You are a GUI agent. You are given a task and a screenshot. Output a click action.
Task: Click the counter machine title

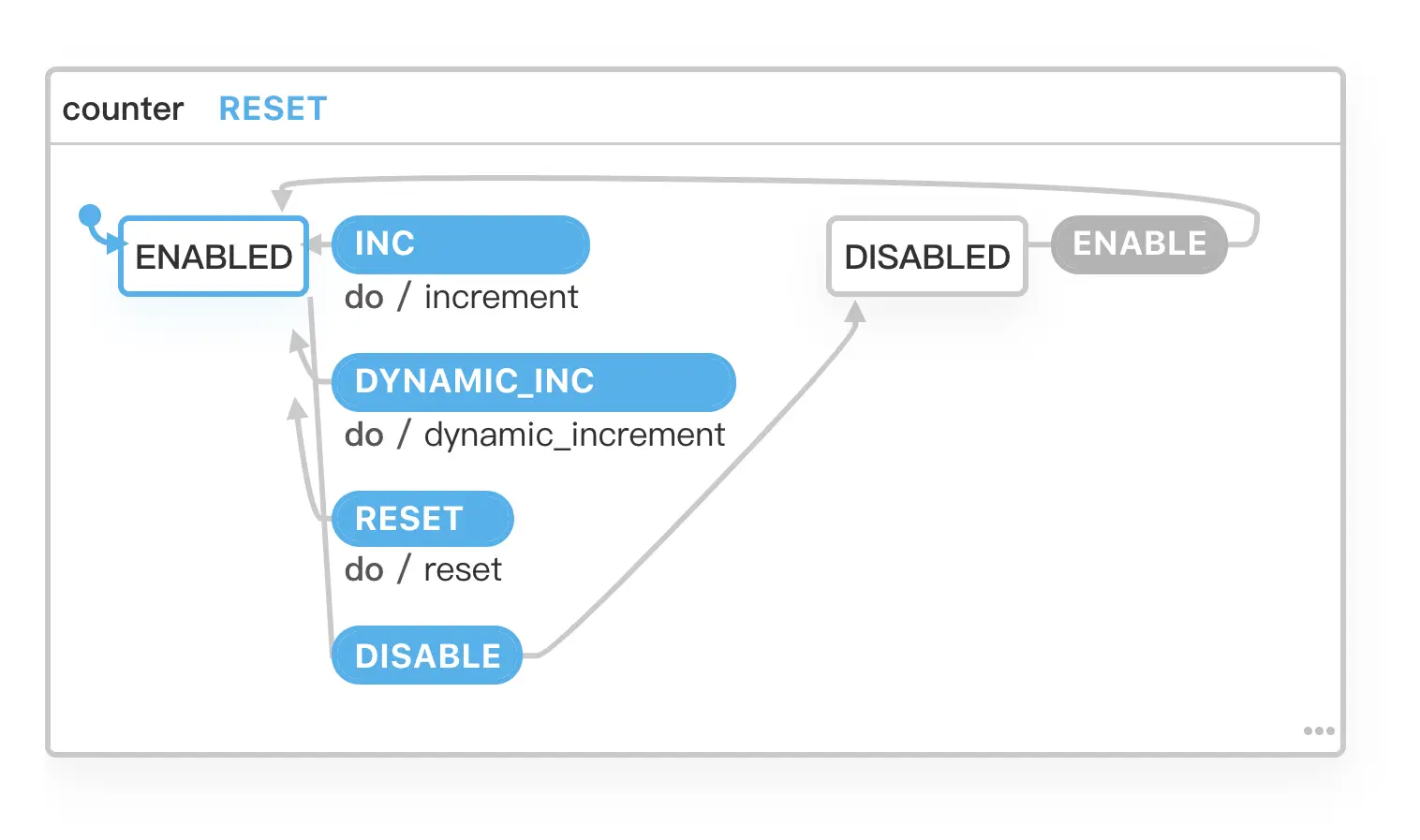pos(123,109)
